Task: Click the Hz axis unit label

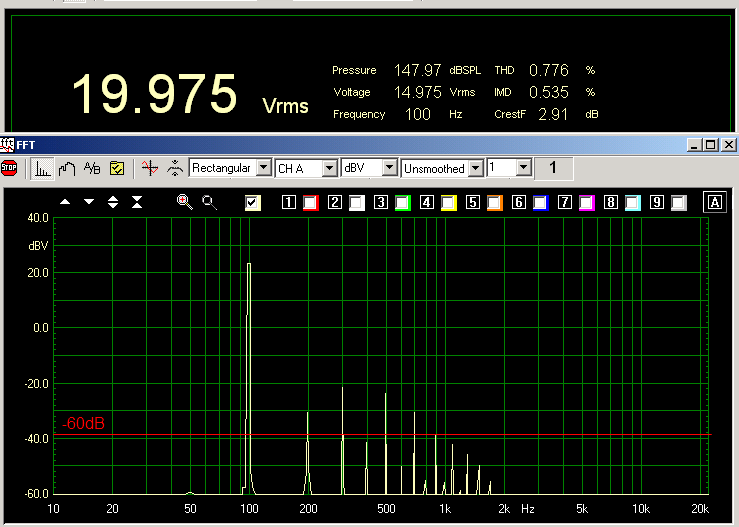Action: 528,509
